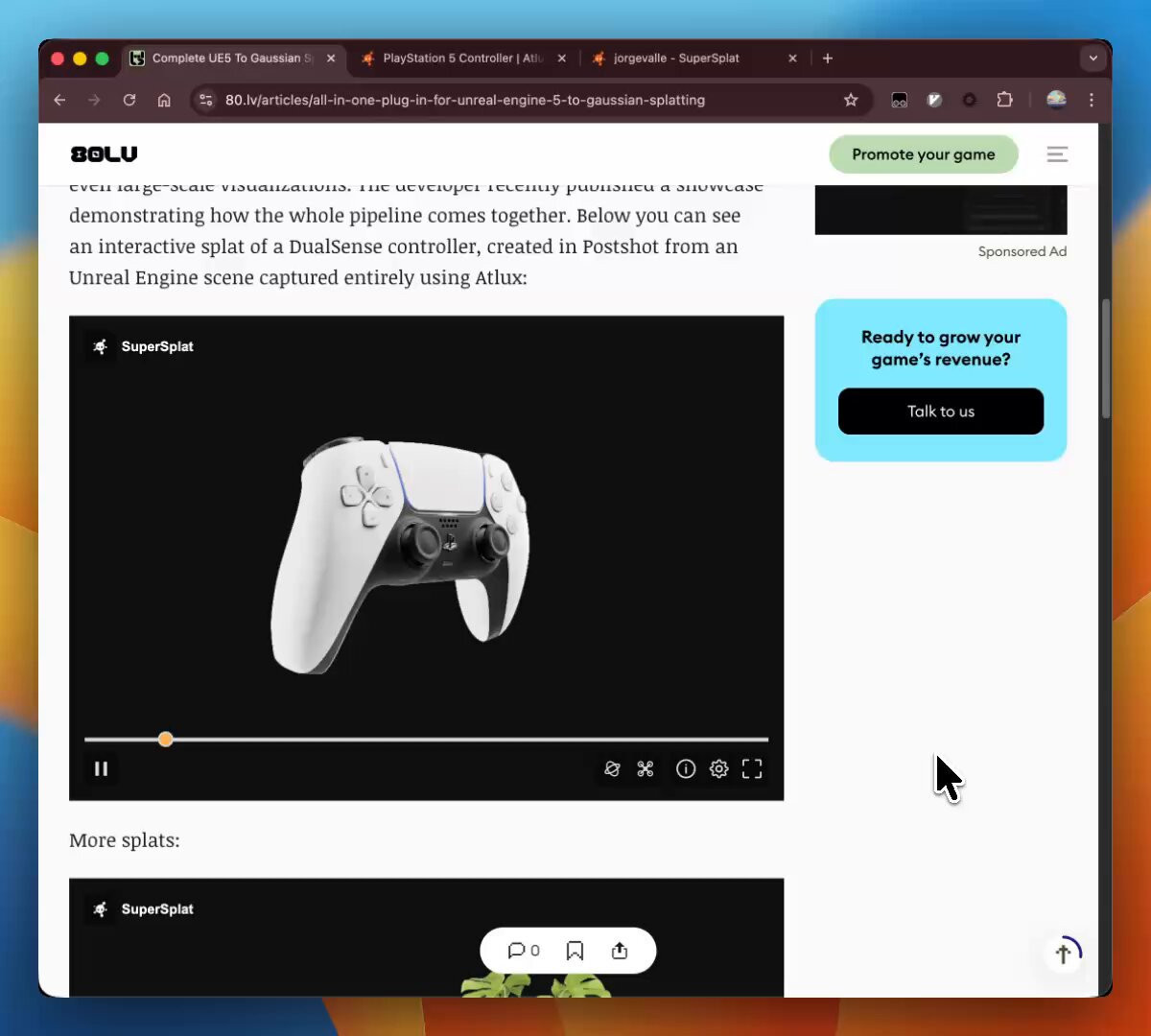Click the scroll-to-top arrow button

1063,954
